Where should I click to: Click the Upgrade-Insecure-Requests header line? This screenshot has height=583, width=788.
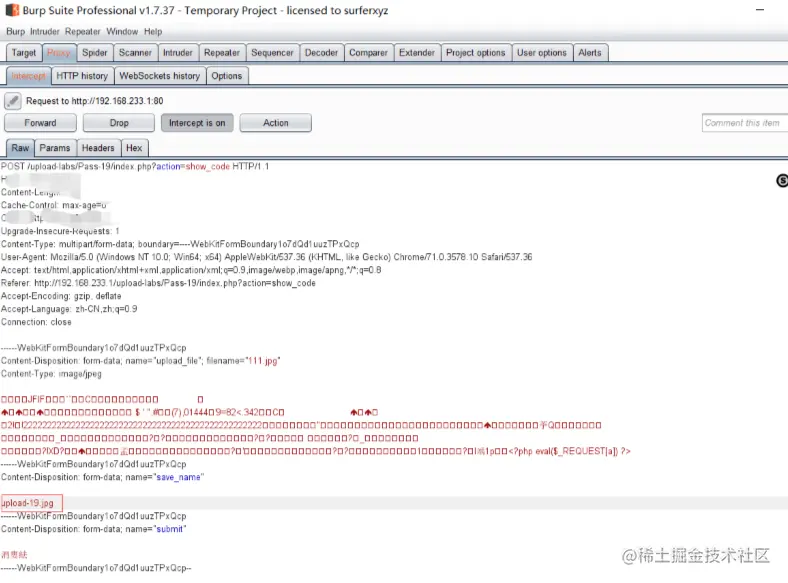point(60,231)
